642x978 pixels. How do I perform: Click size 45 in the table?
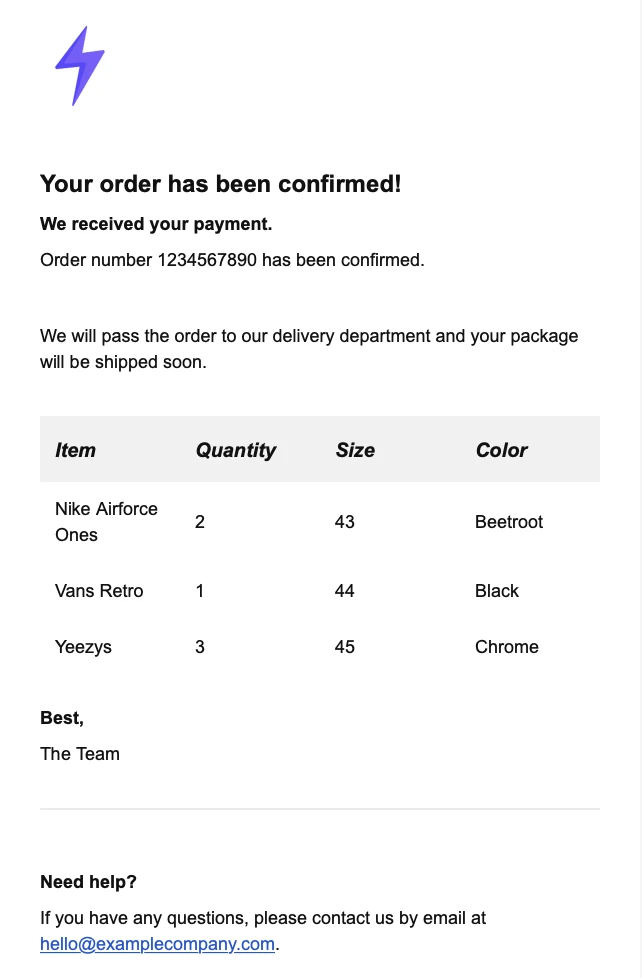click(345, 647)
